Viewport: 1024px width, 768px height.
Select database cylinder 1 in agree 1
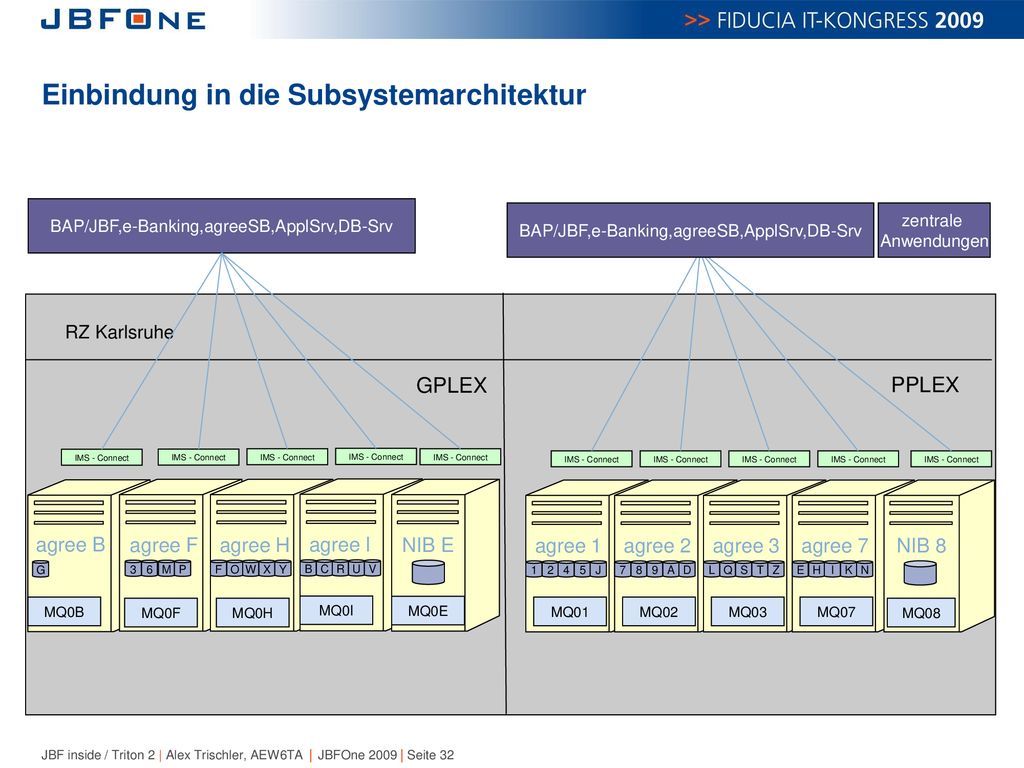[x=534, y=569]
